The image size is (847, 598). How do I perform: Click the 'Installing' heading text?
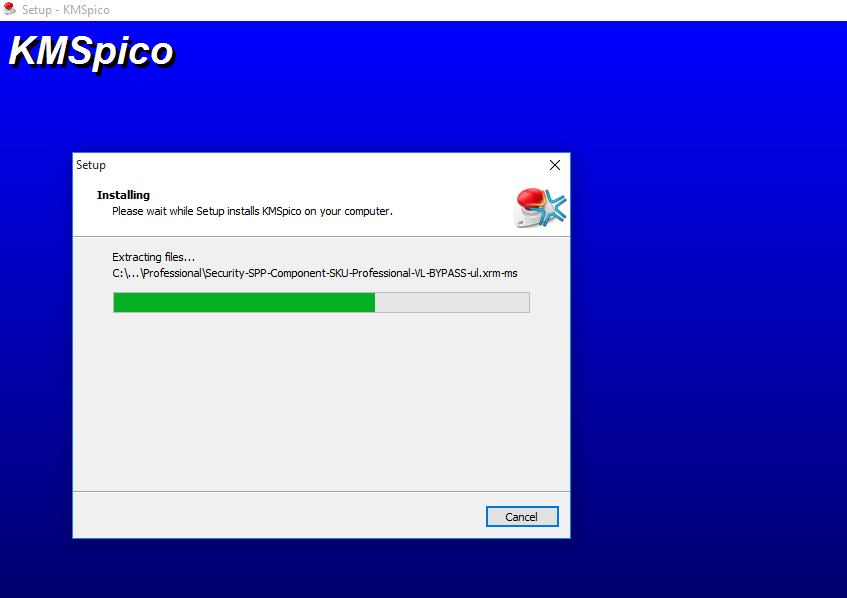pos(123,195)
